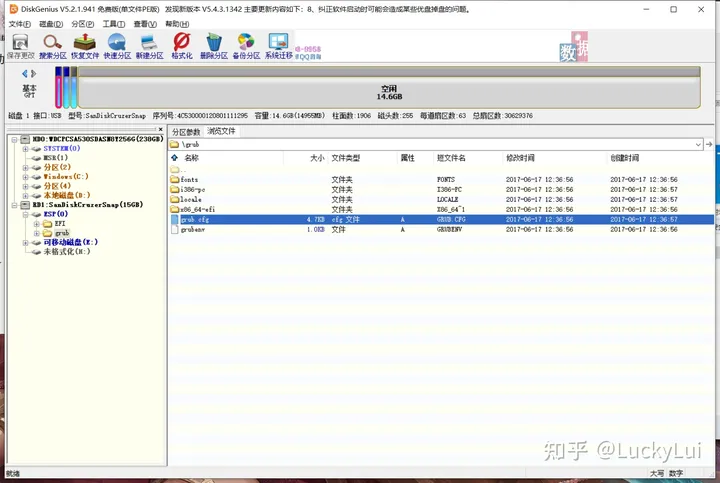Open the 搜索分区 (Search Partition) tool
Viewport: 720px width, 483px height.
[x=53, y=47]
